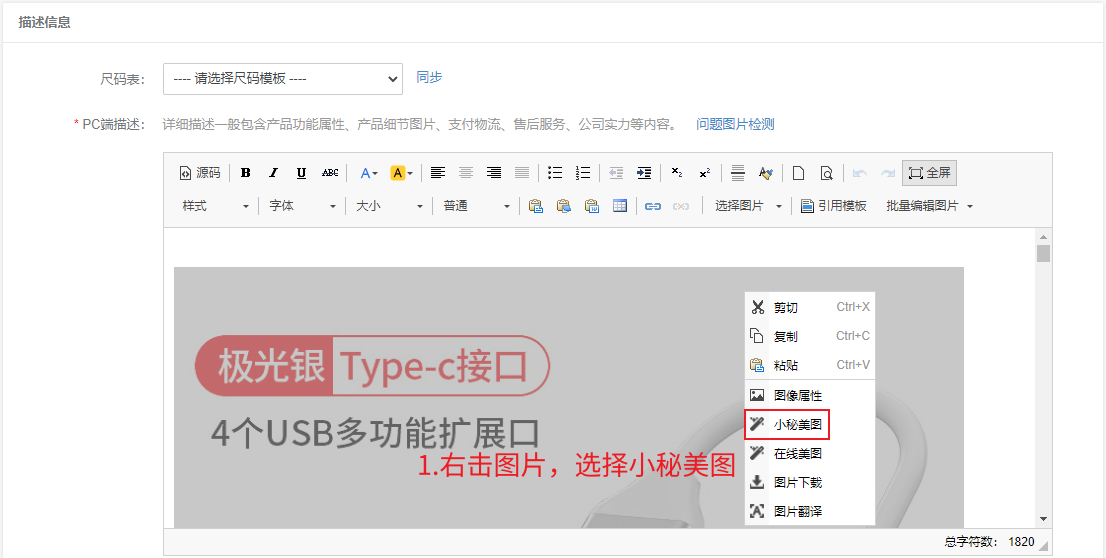Expand the 普通 format dropdown
The height and width of the screenshot is (558, 1106).
(476, 206)
